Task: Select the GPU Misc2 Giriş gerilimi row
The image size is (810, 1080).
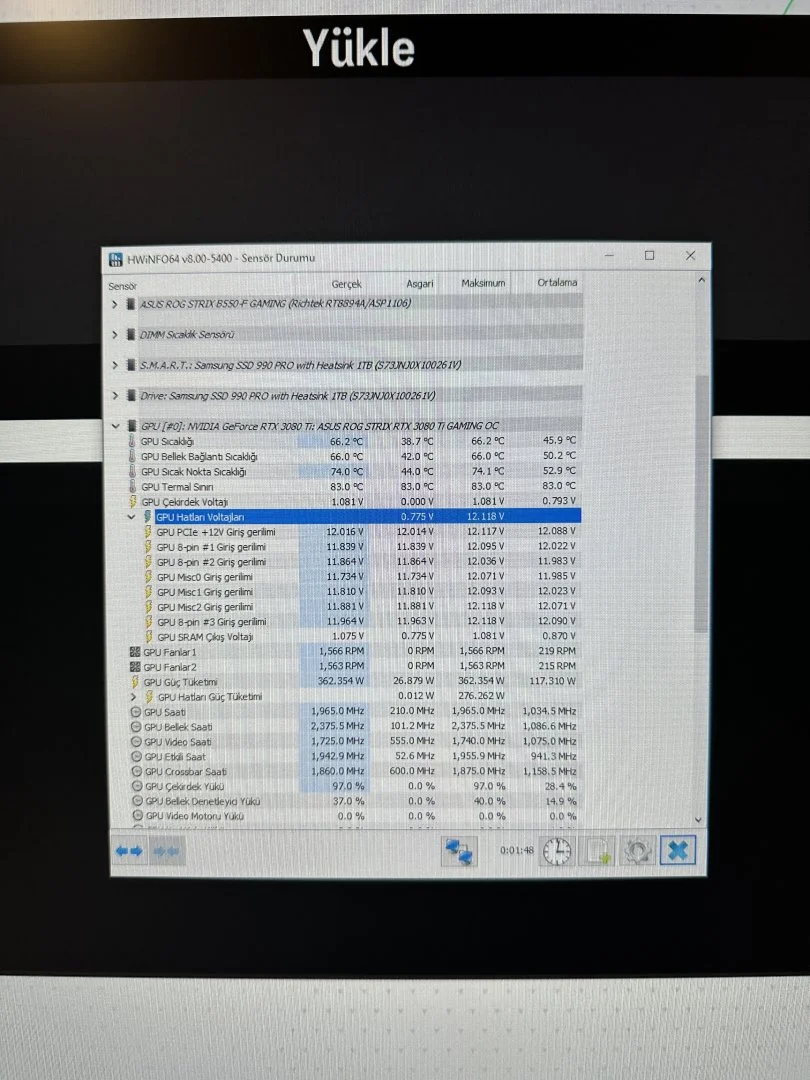Action: 360,607
